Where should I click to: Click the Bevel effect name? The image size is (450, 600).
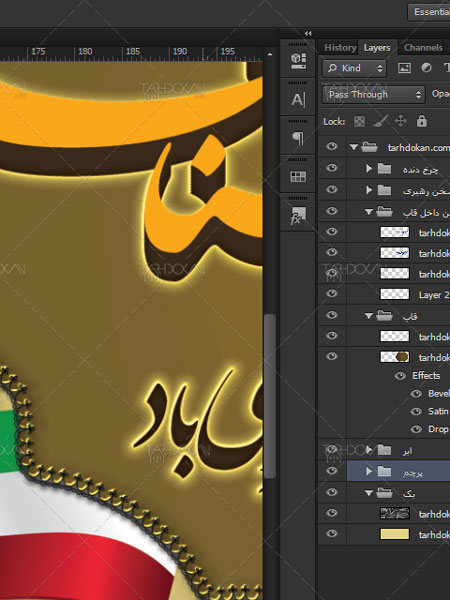click(439, 394)
